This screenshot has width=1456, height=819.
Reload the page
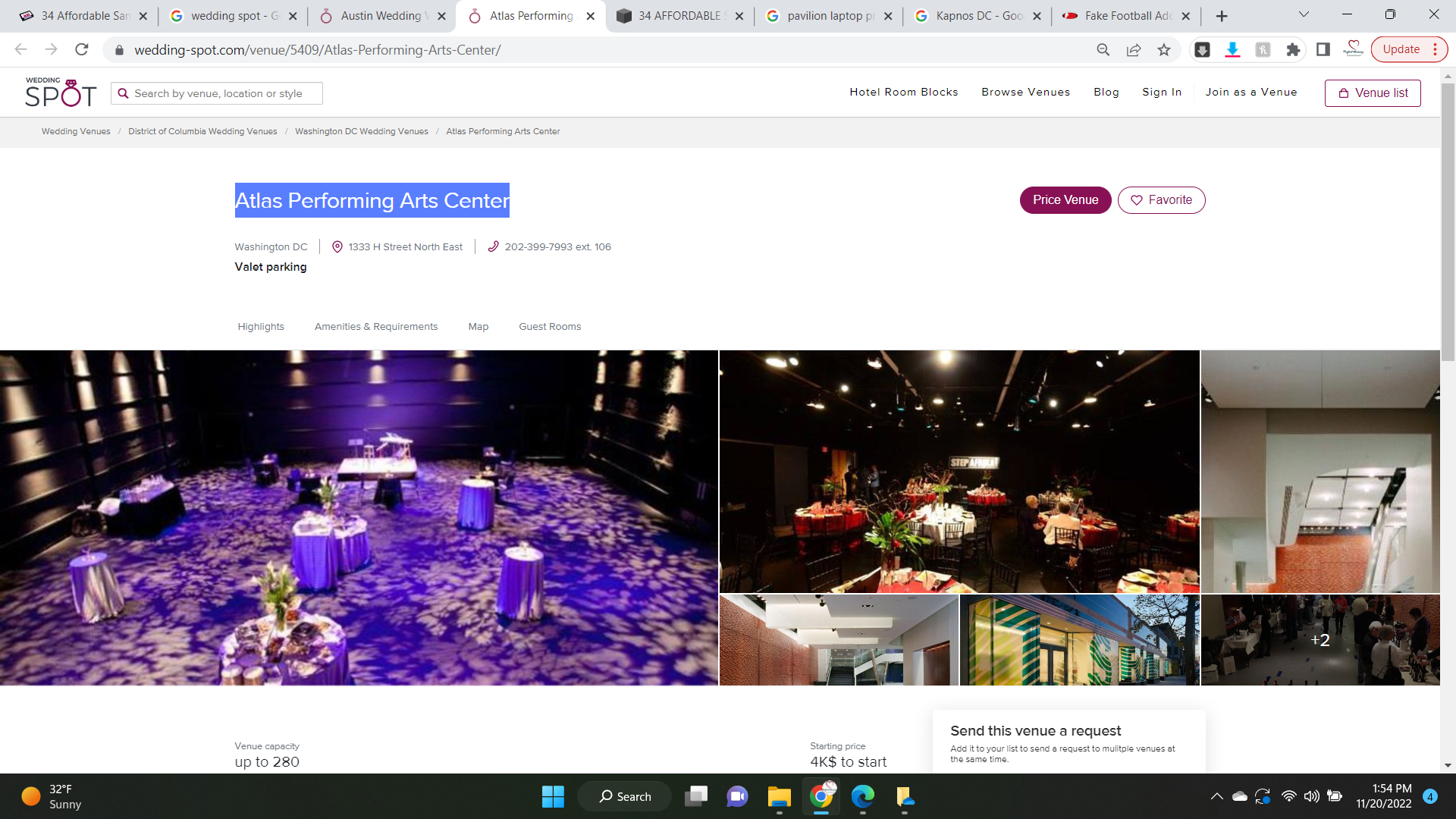point(82,50)
